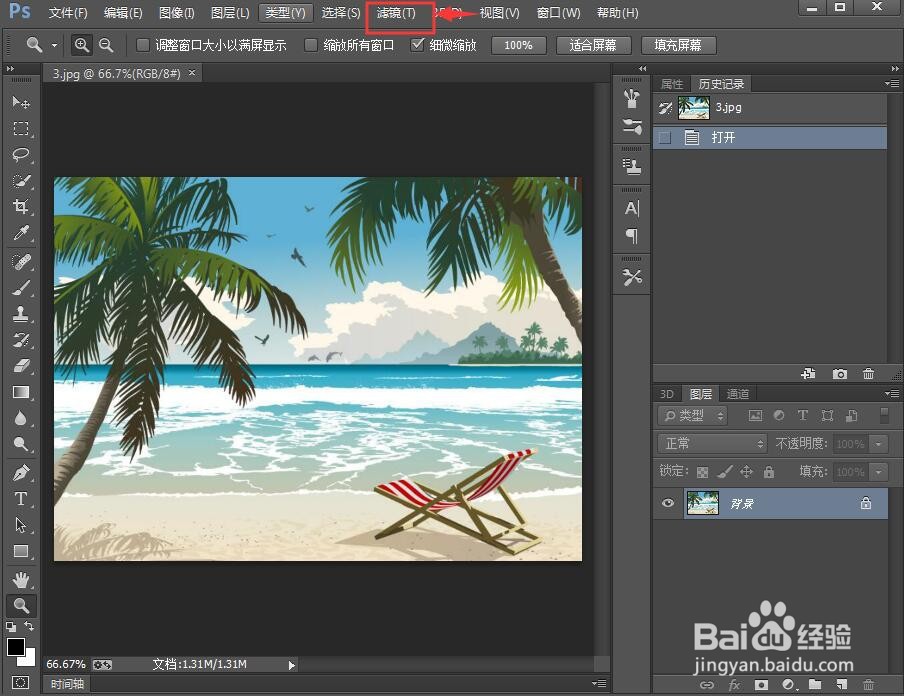Hide the Background layer eye icon
The image size is (904, 696).
[668, 503]
